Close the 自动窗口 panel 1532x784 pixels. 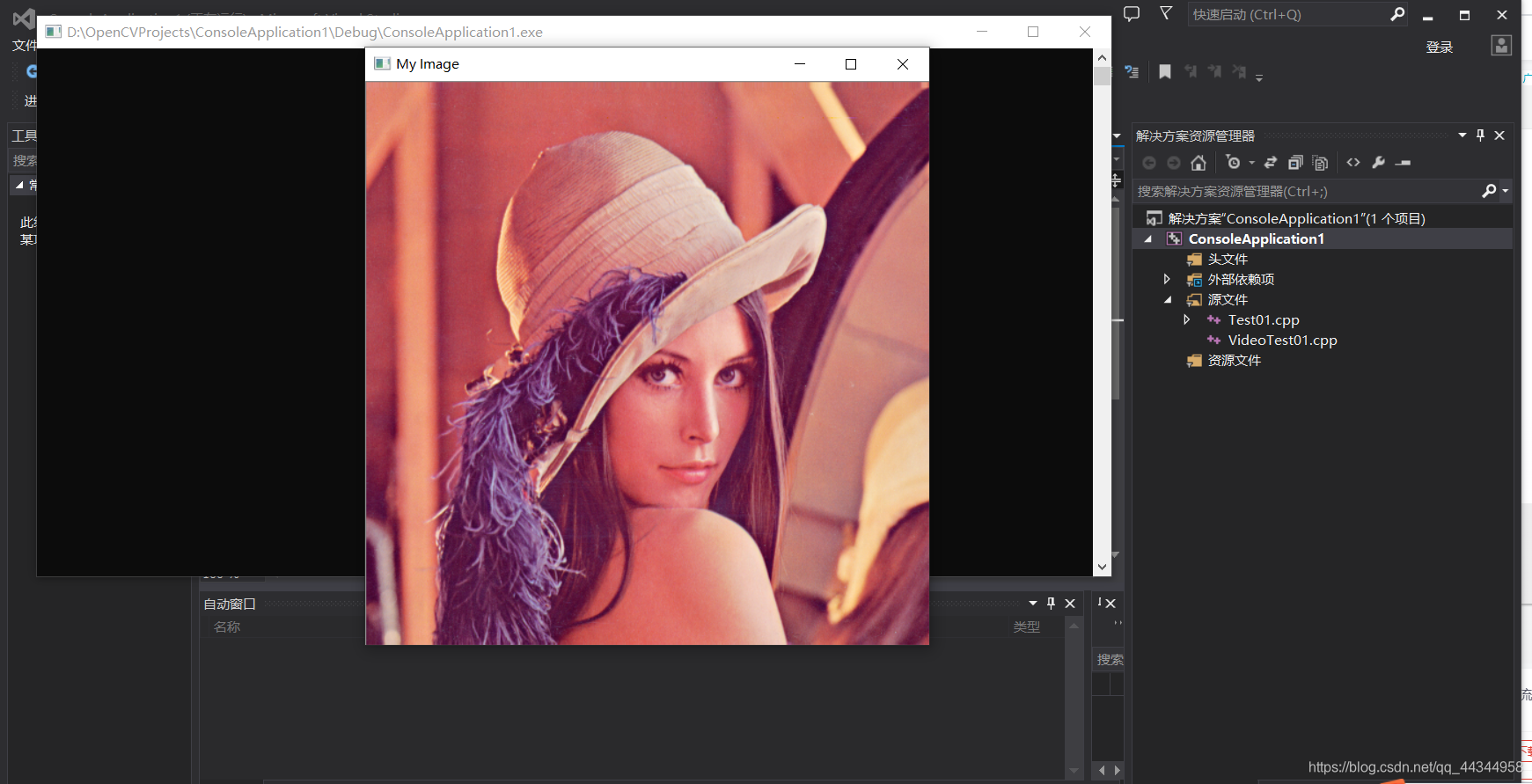tap(1070, 604)
